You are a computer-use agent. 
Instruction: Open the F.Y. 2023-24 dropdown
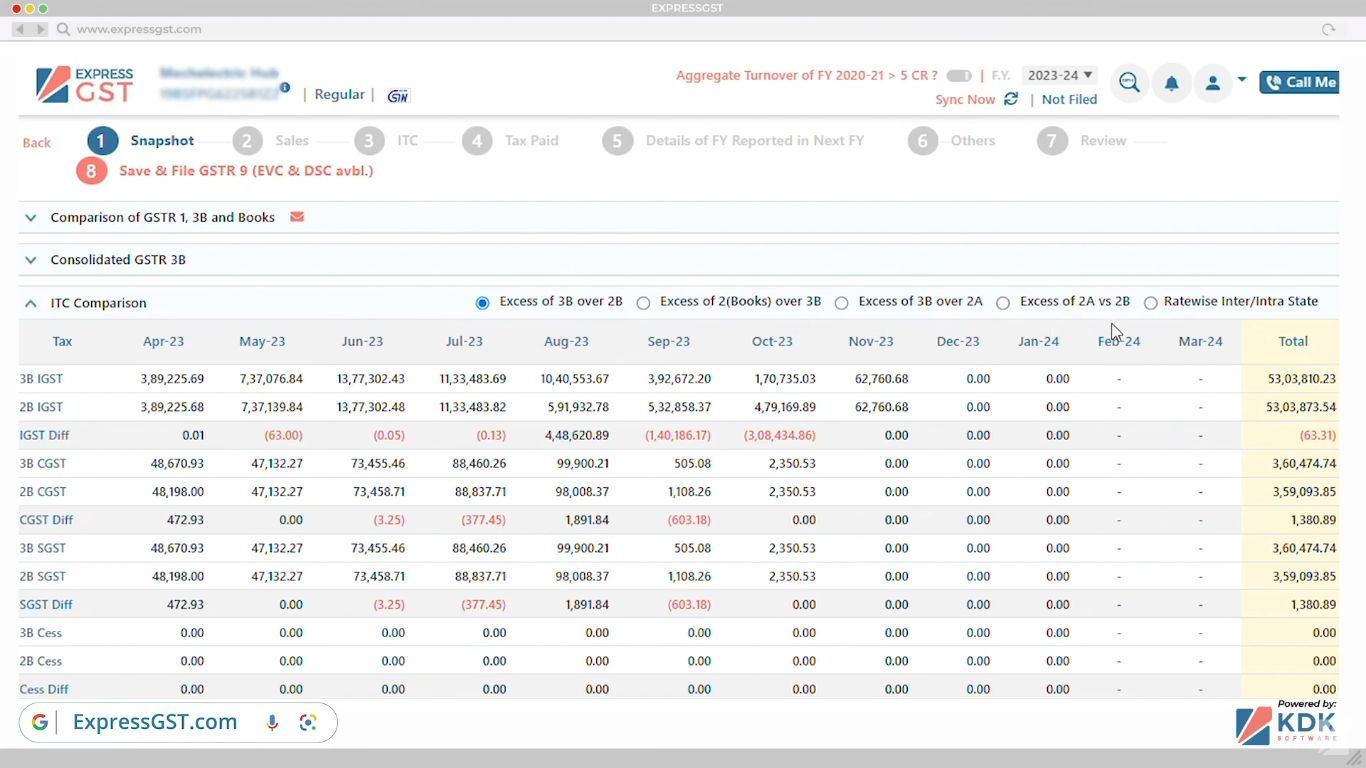tap(1059, 74)
